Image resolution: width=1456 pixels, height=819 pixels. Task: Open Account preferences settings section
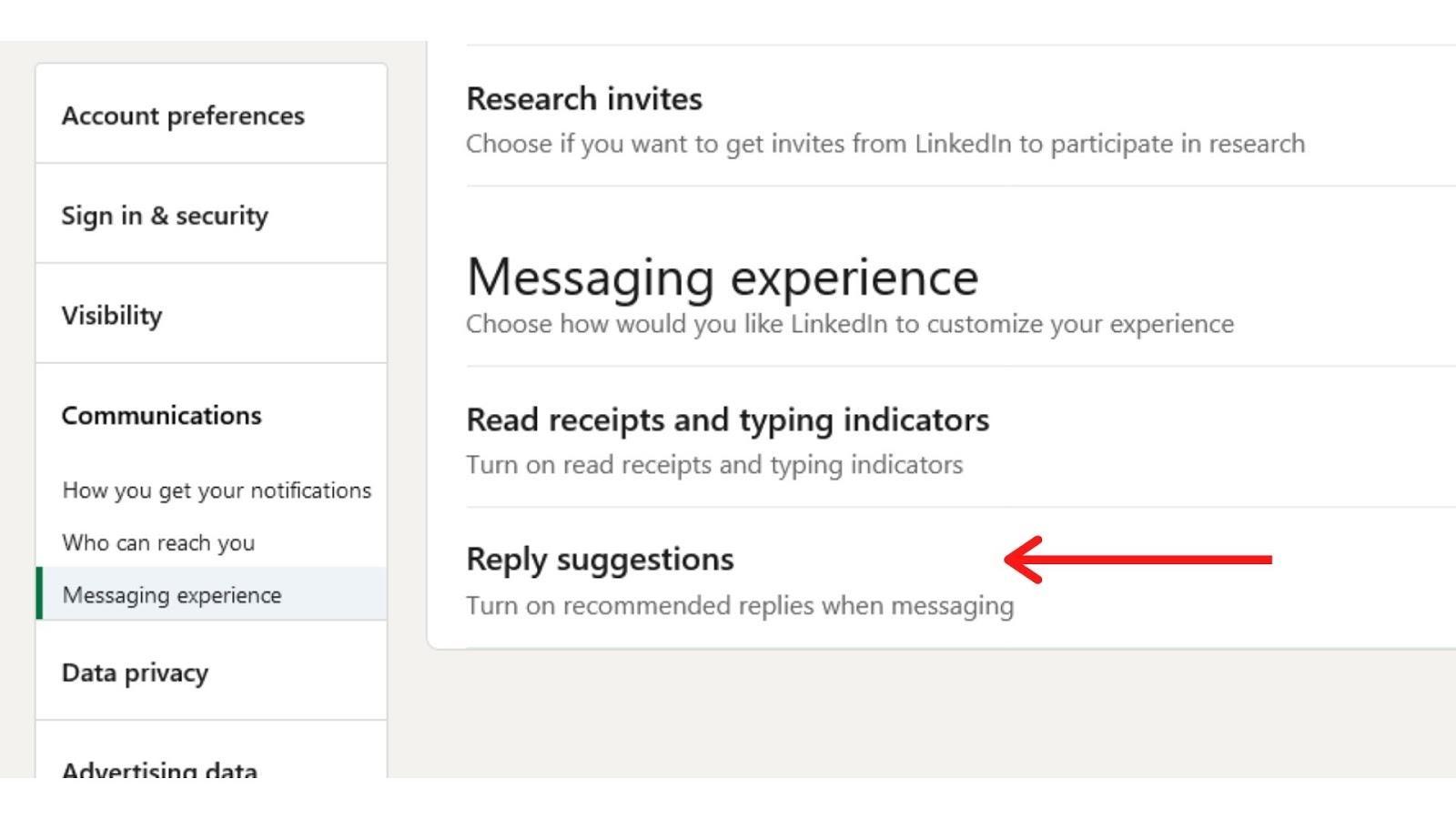point(183,116)
